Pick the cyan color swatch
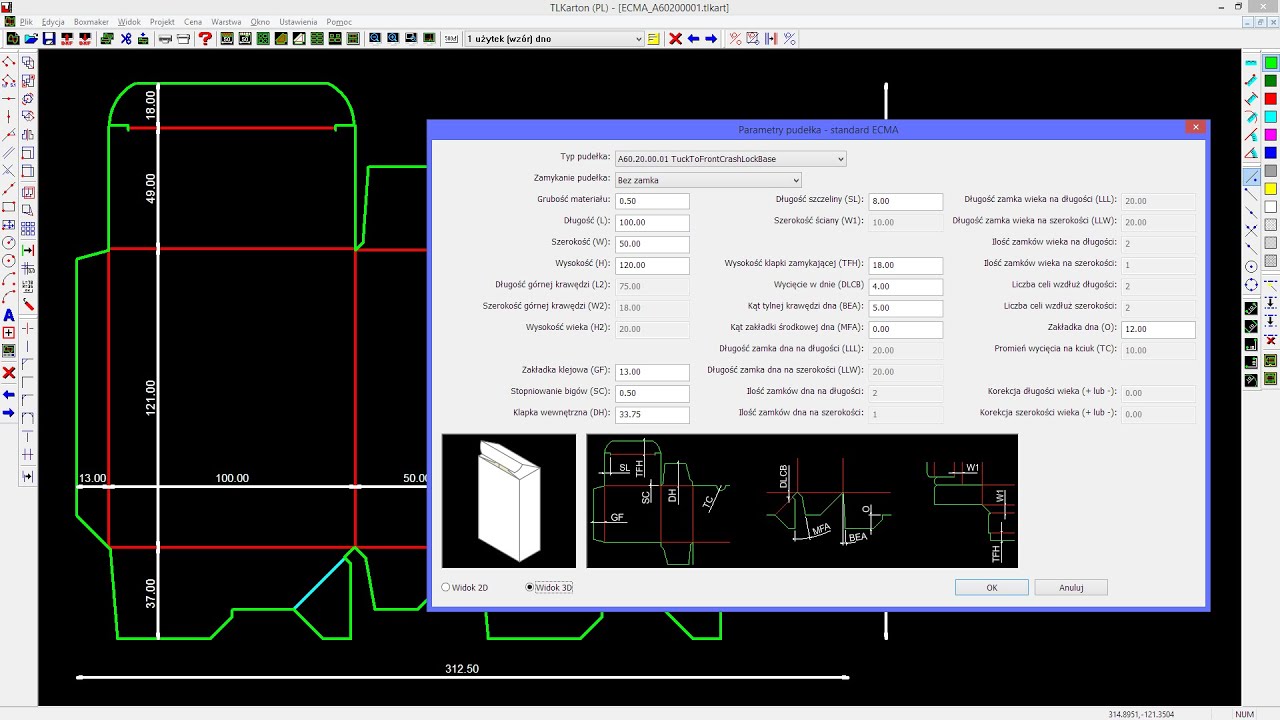The height and width of the screenshot is (720, 1280). click(x=1271, y=117)
